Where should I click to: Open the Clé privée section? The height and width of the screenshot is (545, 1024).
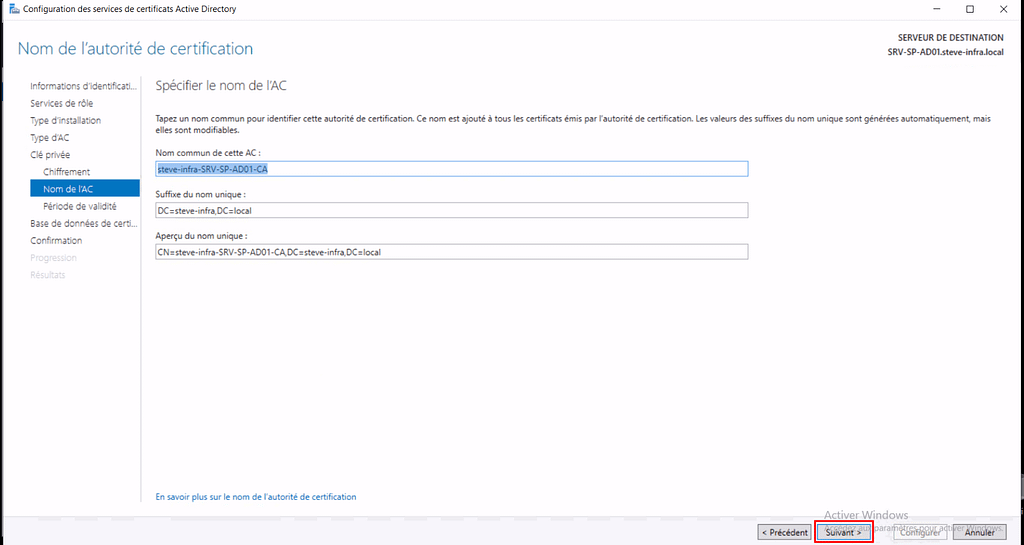coord(50,155)
